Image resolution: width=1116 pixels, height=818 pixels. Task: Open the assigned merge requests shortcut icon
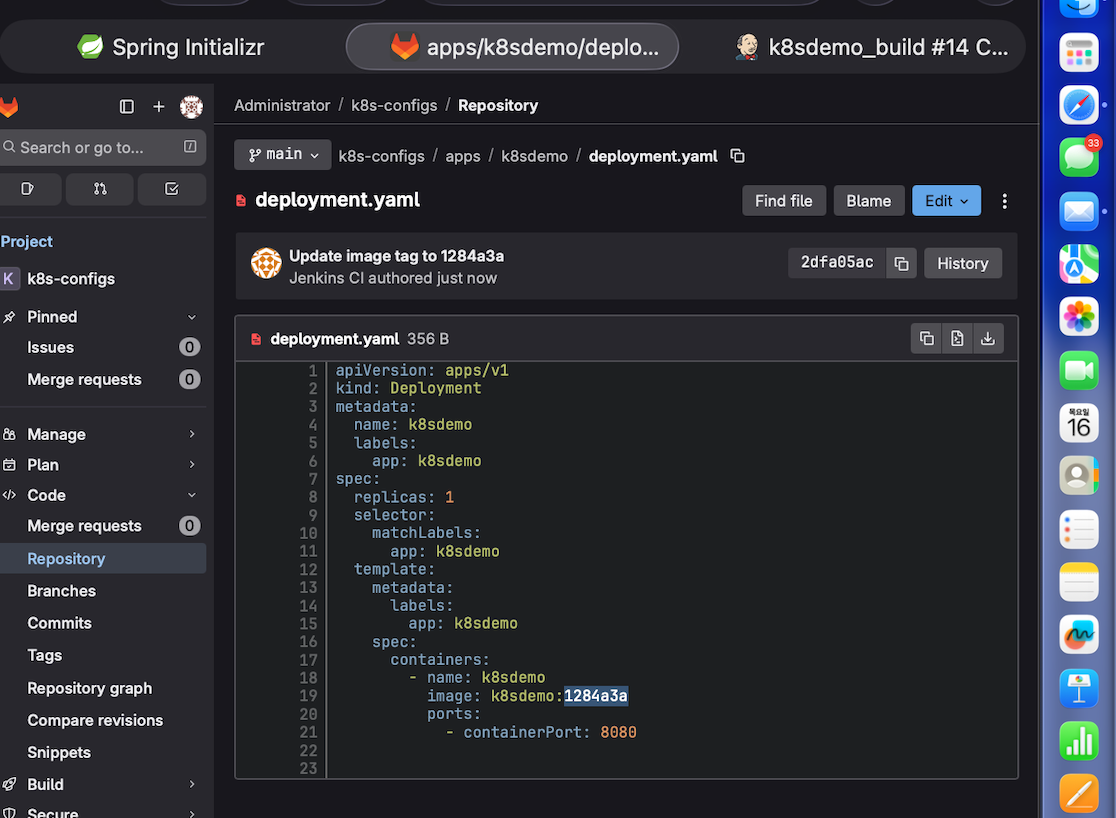click(x=100, y=188)
